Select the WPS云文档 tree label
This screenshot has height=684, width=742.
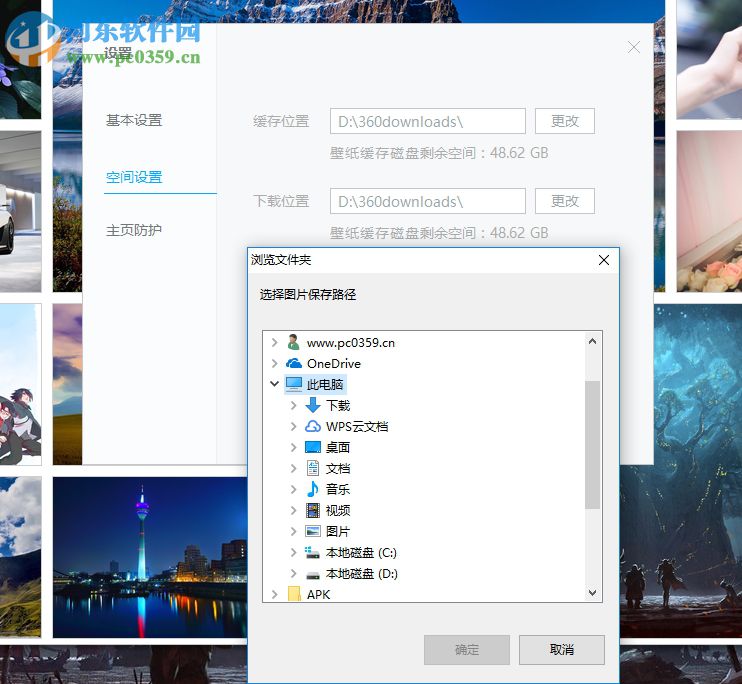357,426
